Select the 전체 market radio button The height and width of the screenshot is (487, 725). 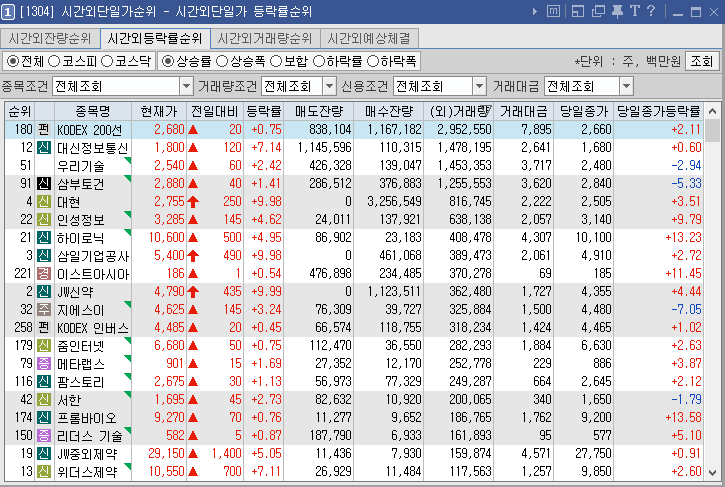(x=13, y=61)
